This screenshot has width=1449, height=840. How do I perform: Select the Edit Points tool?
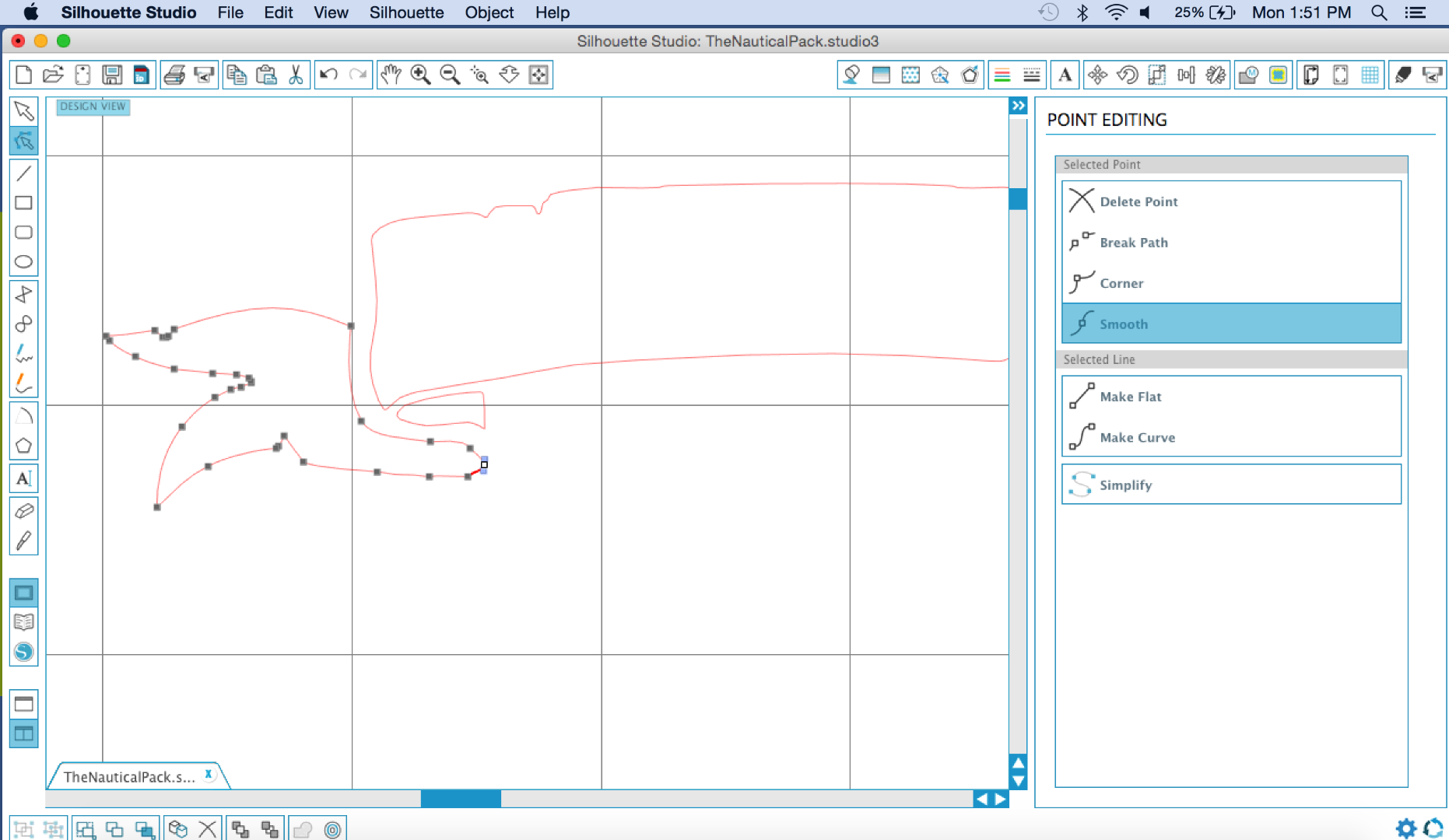coord(24,141)
